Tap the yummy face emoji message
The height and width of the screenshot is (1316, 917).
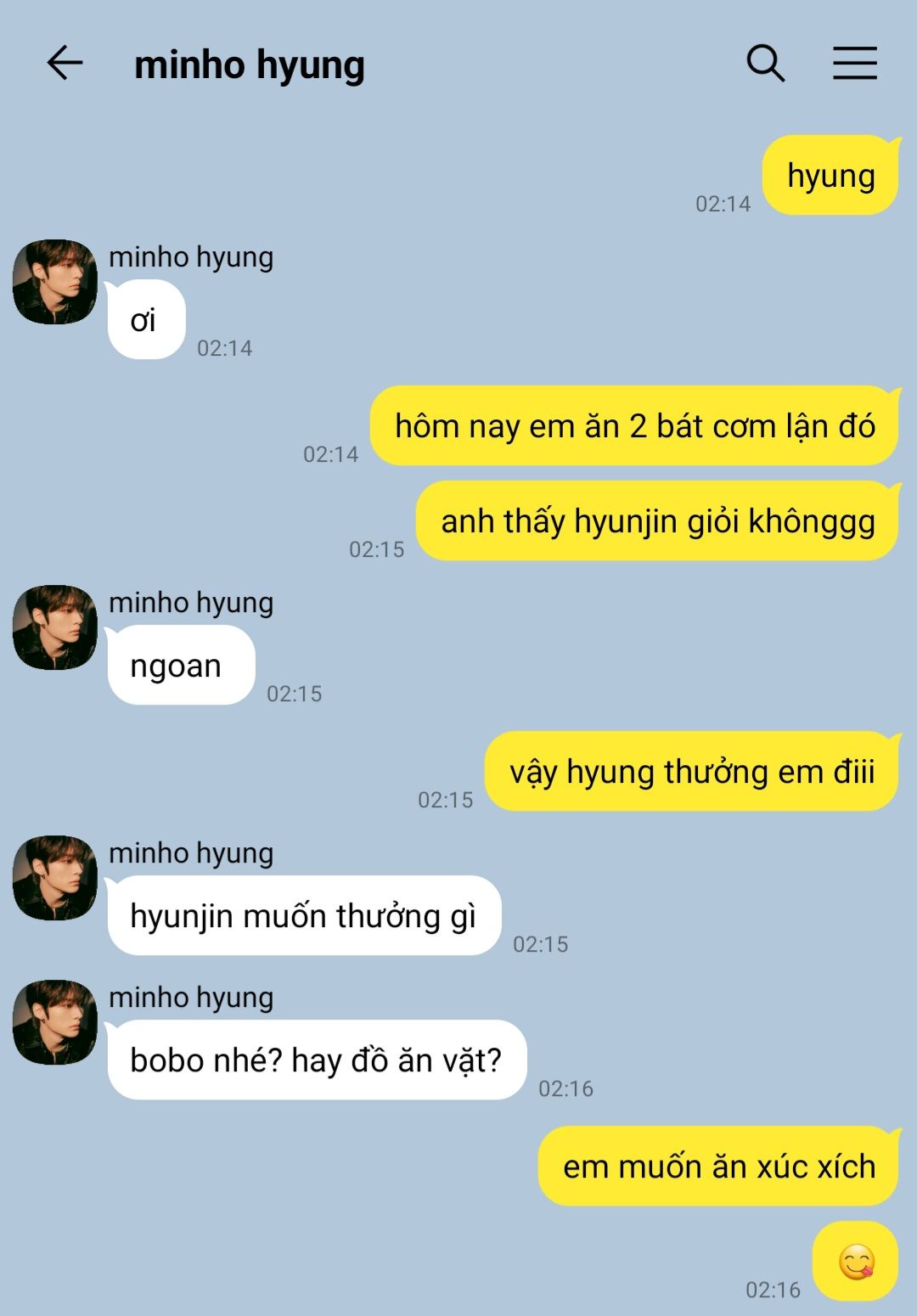point(856,1261)
